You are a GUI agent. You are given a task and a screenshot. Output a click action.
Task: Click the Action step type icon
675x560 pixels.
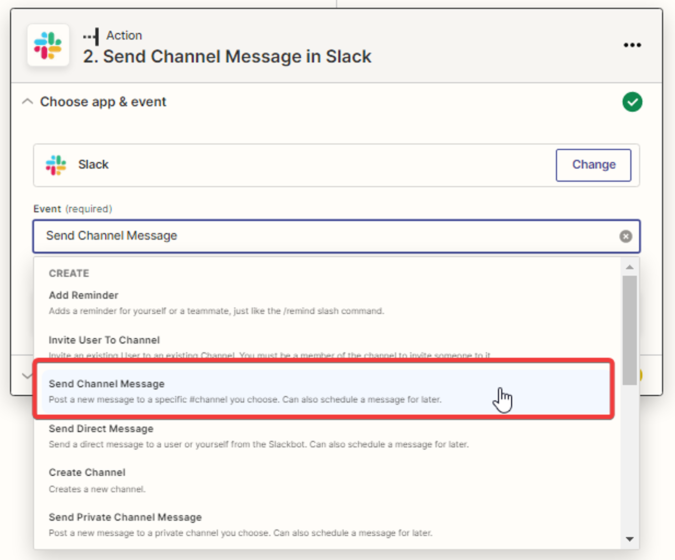point(91,37)
